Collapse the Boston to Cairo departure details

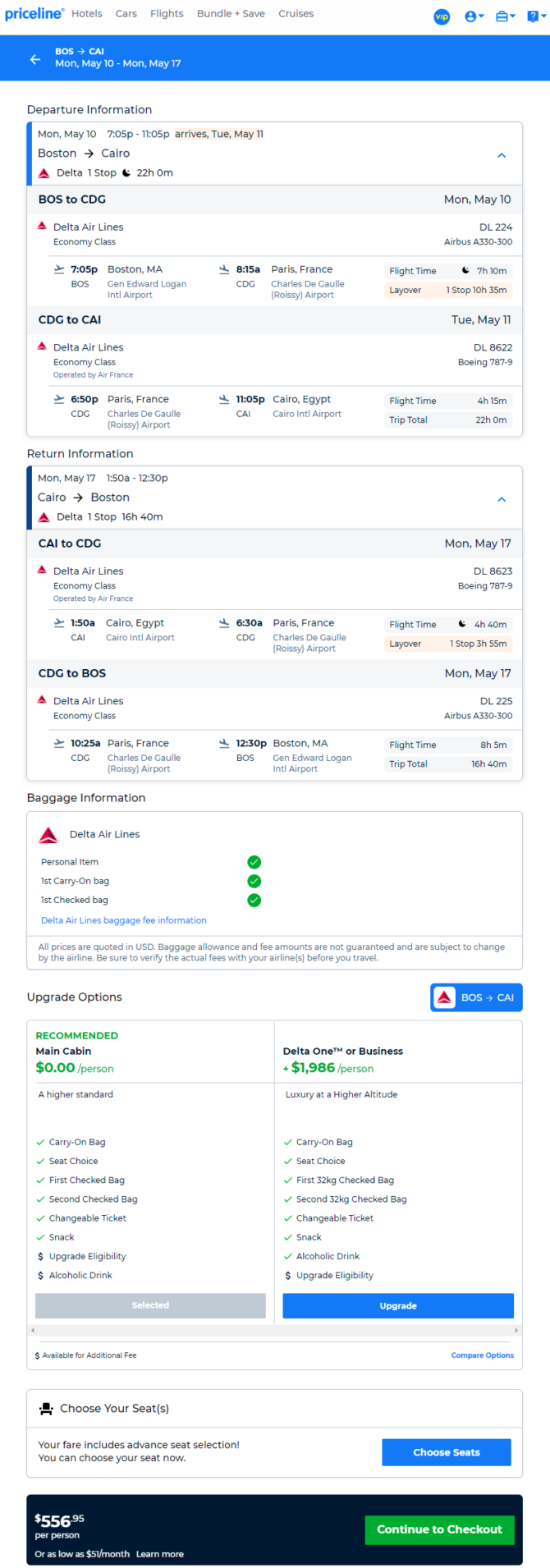(502, 155)
